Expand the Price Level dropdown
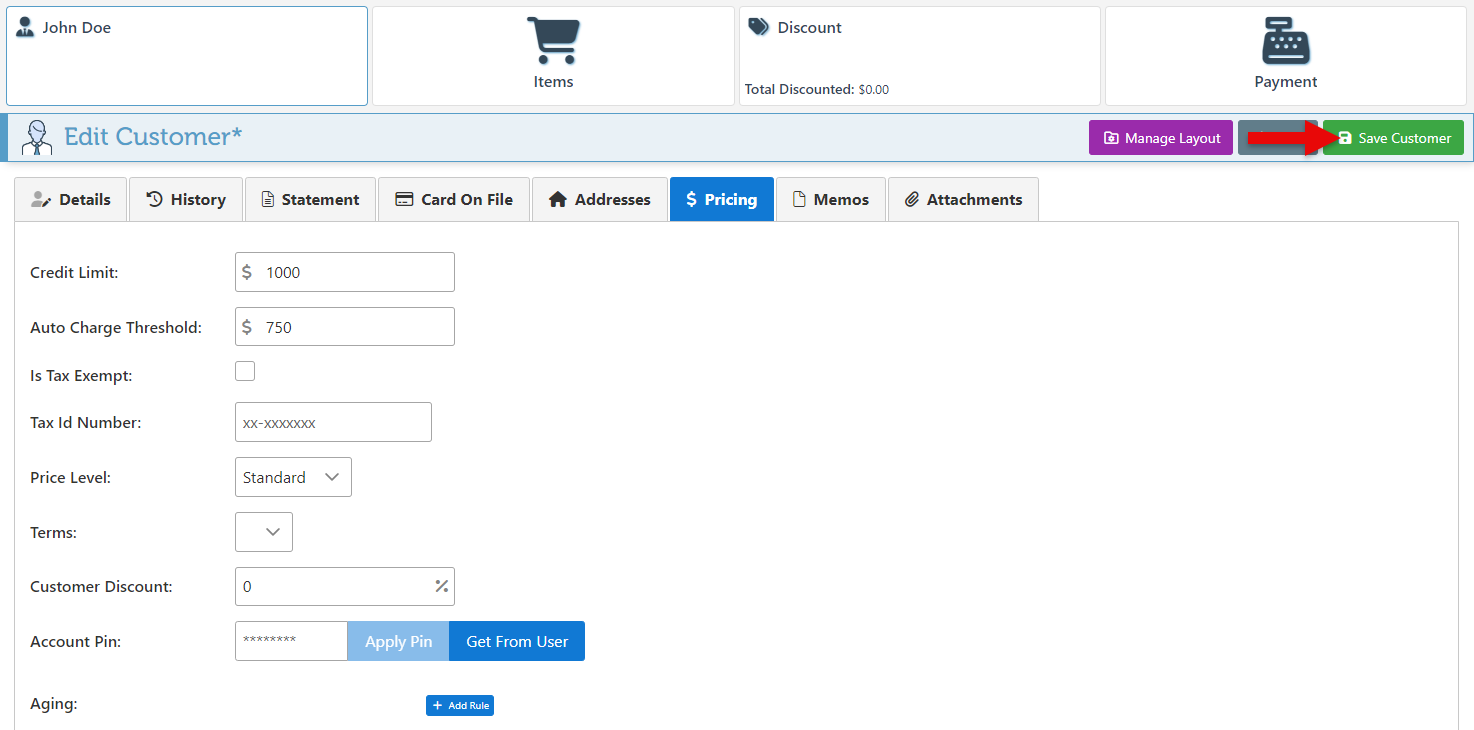 tap(293, 477)
